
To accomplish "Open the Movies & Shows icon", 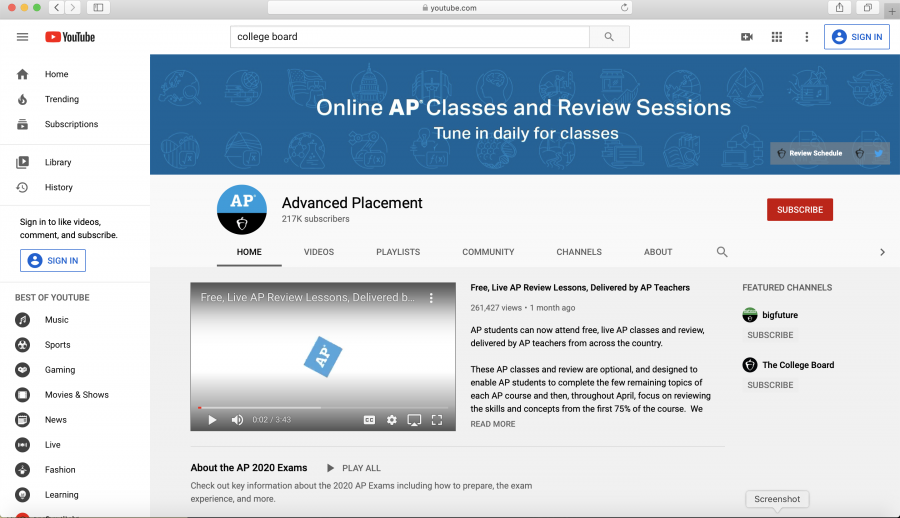I will pos(22,395).
